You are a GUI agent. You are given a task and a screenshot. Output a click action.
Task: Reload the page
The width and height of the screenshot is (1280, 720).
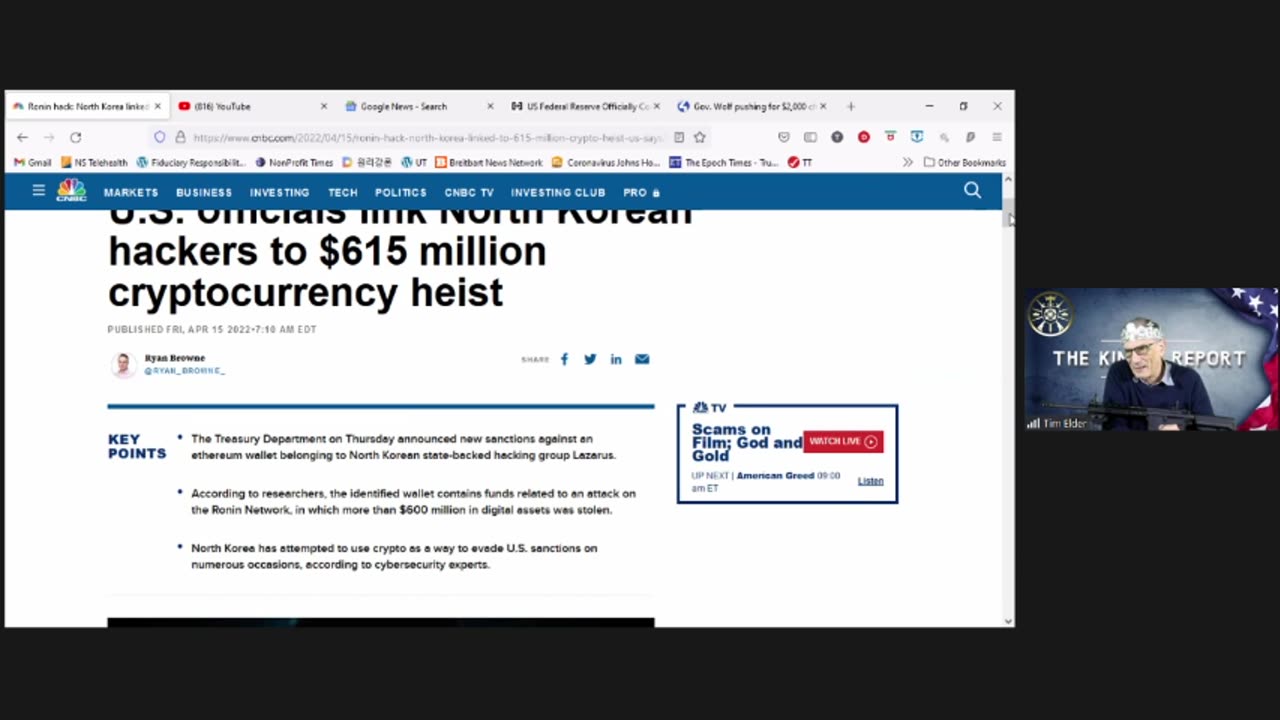75,137
